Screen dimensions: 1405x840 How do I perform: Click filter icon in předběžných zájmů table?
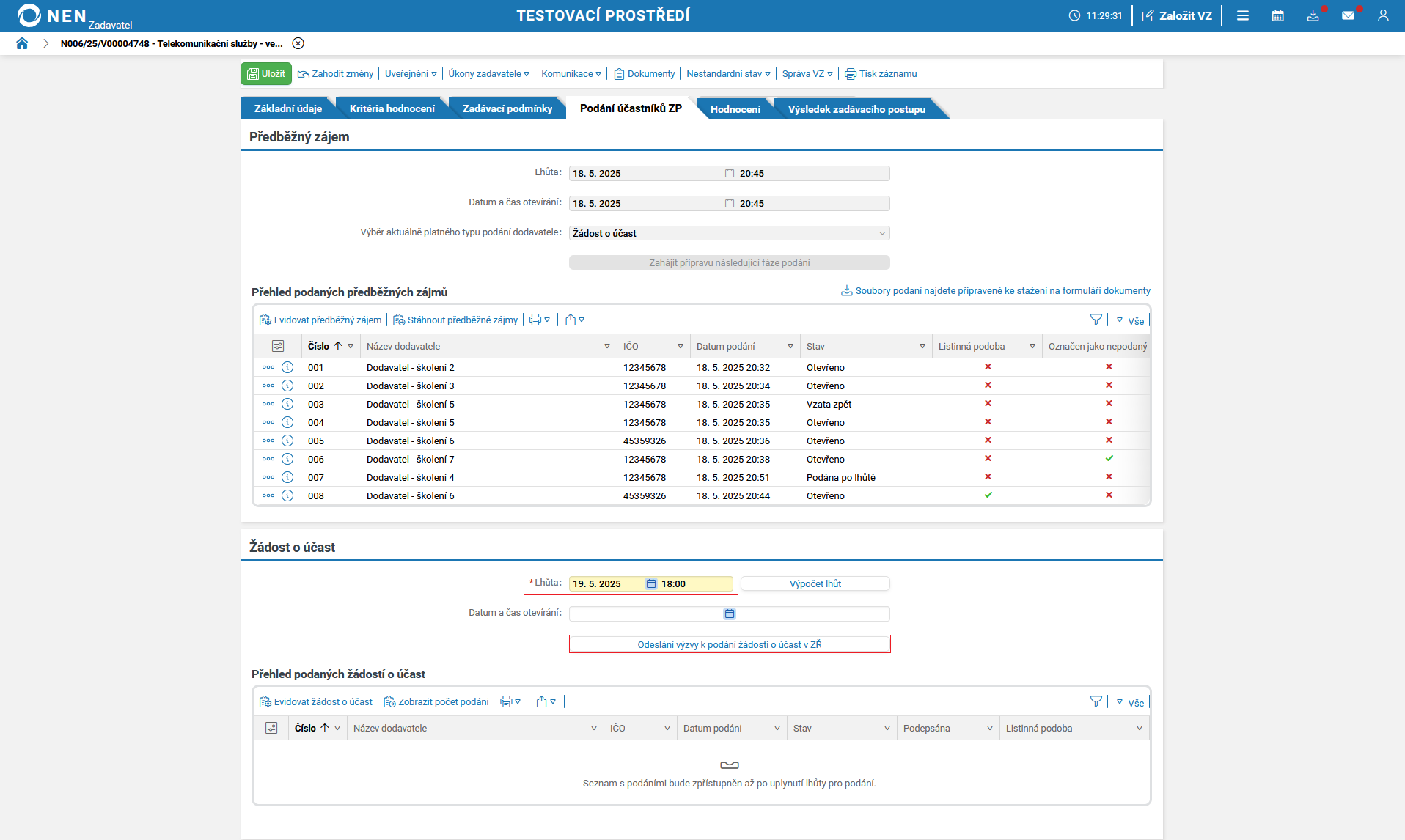[1096, 320]
